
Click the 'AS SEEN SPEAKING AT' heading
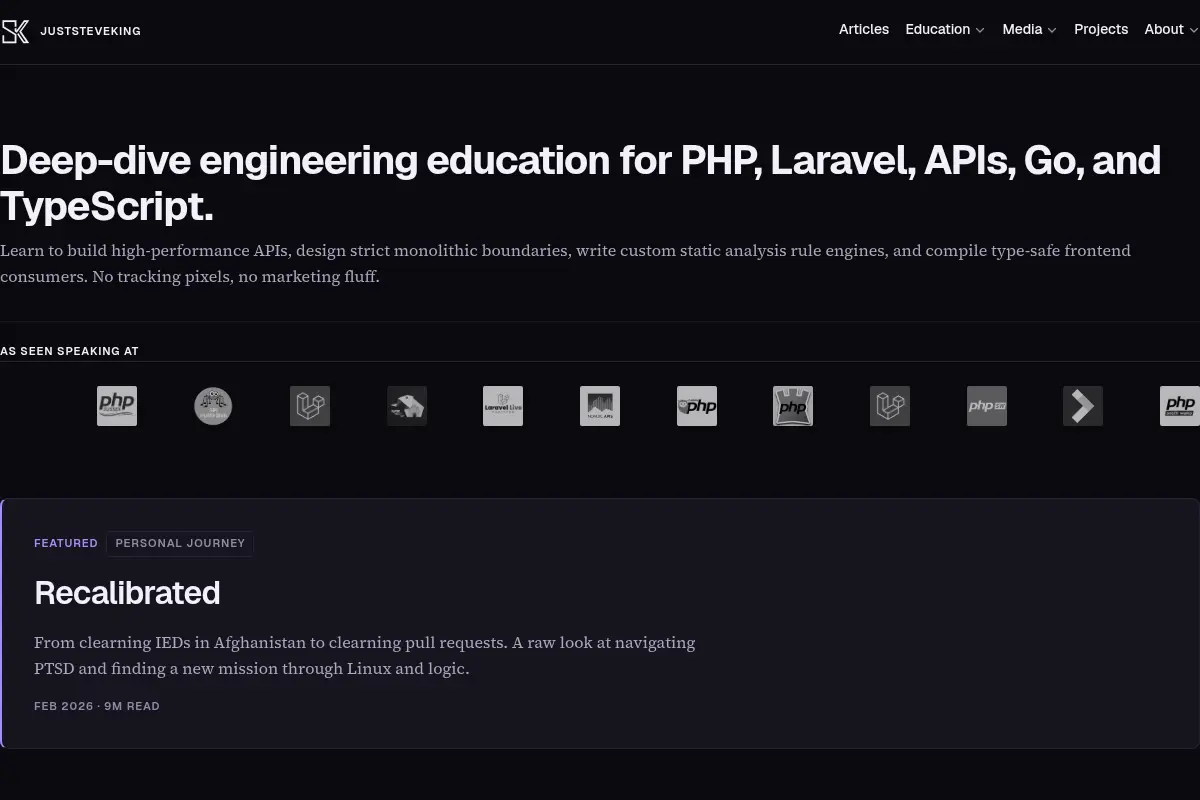click(69, 351)
